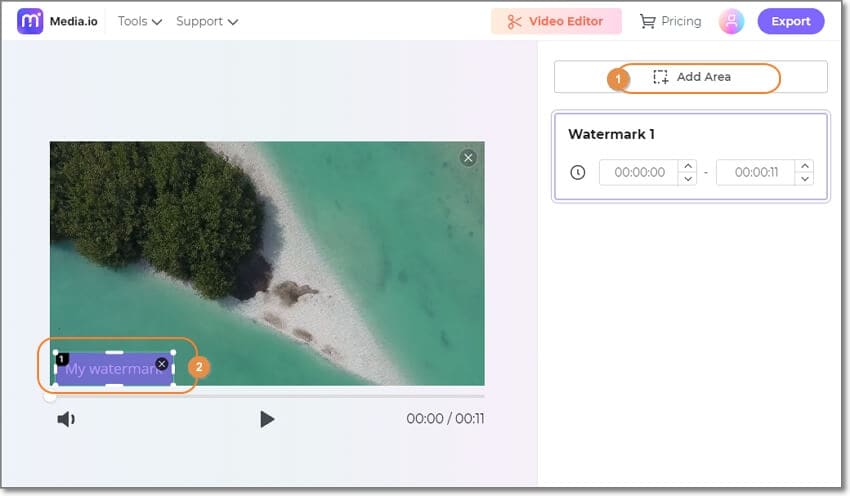Screen dimensions: 850x496
Task: Increase the watermark start time
Action: [x=688, y=166]
